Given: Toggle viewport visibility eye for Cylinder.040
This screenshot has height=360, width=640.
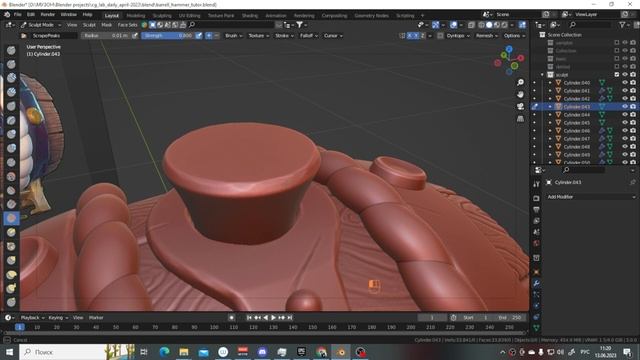Looking at the screenshot, I should click(x=624, y=83).
